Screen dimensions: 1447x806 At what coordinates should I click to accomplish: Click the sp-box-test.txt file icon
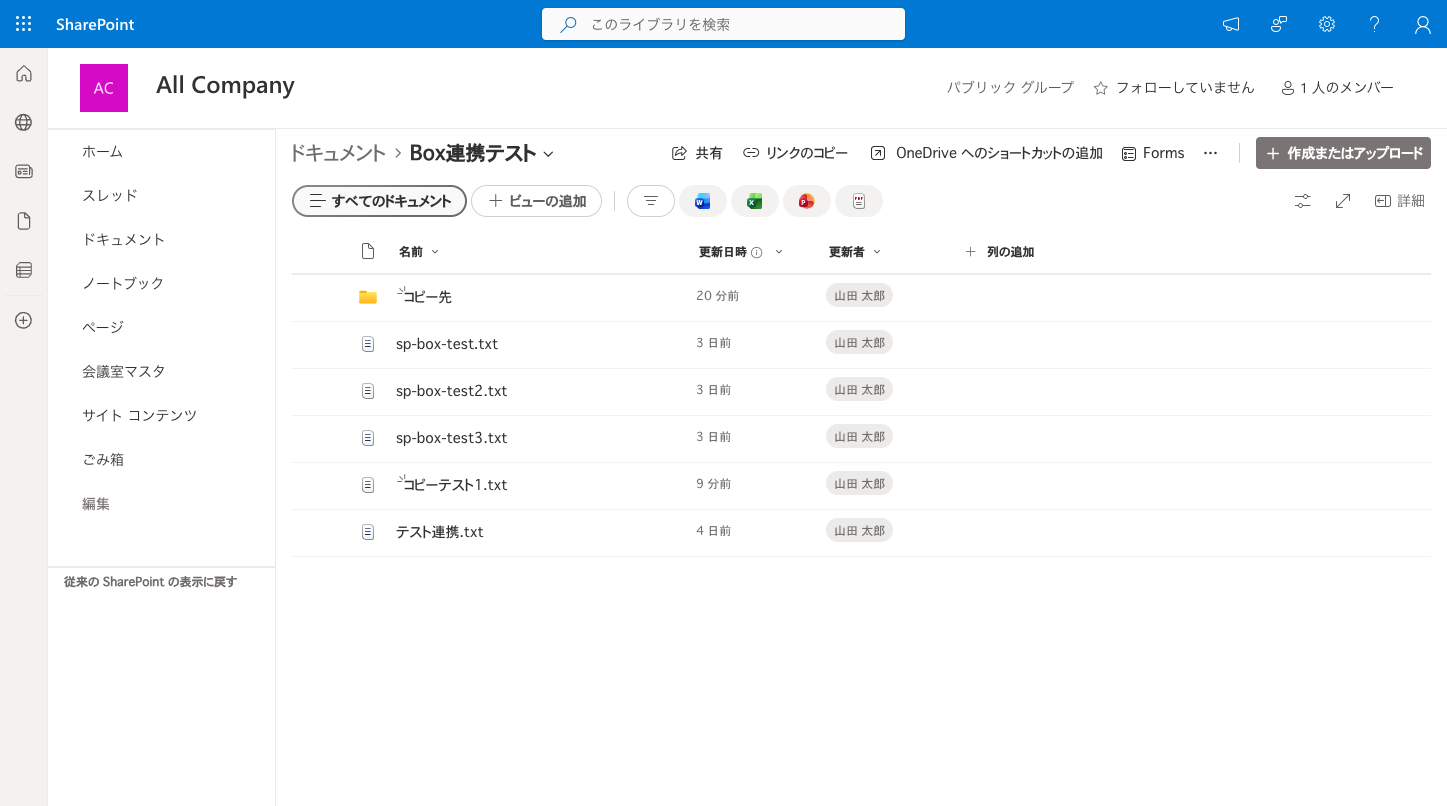point(368,344)
